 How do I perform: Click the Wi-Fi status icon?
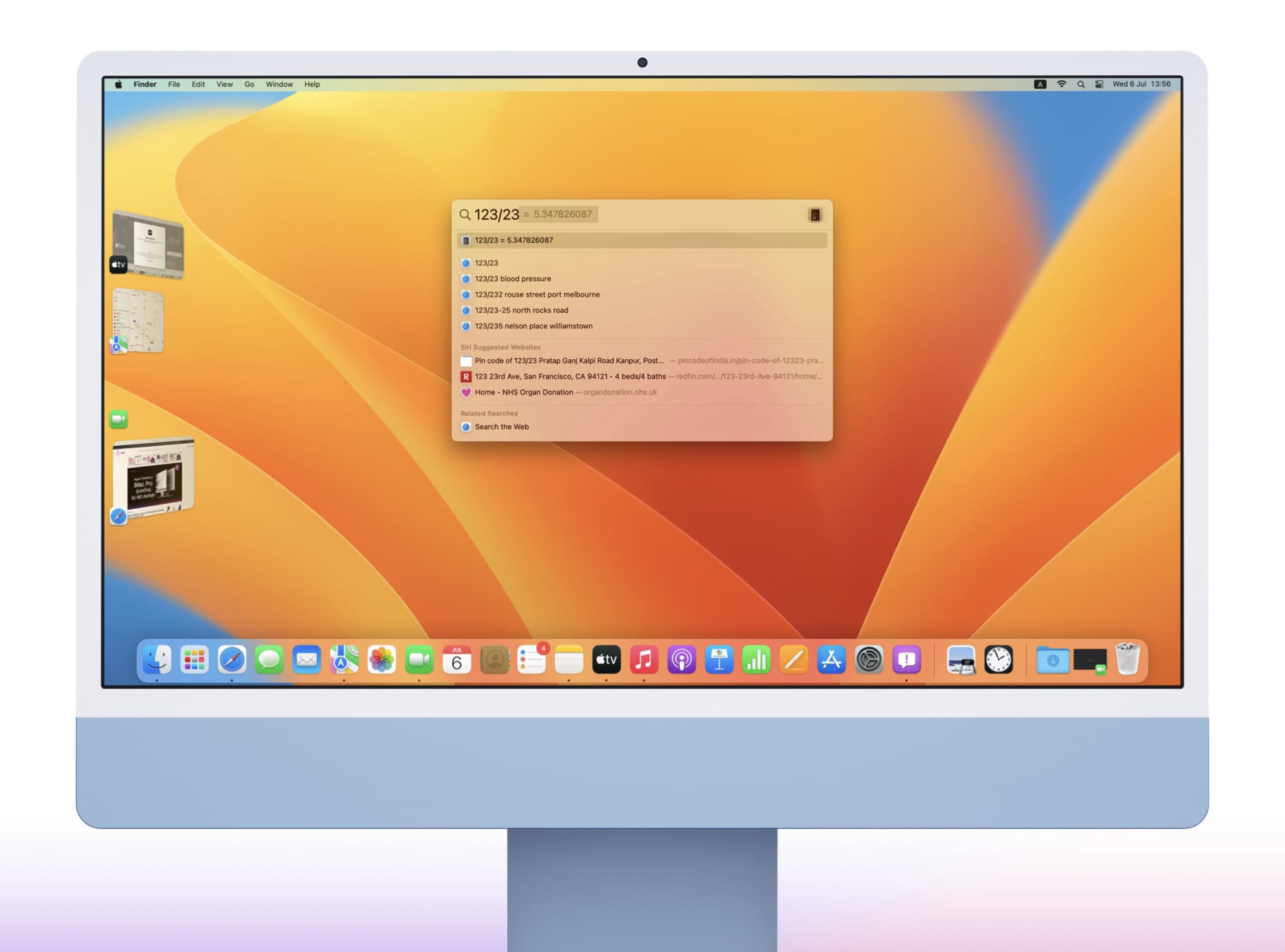1061,84
